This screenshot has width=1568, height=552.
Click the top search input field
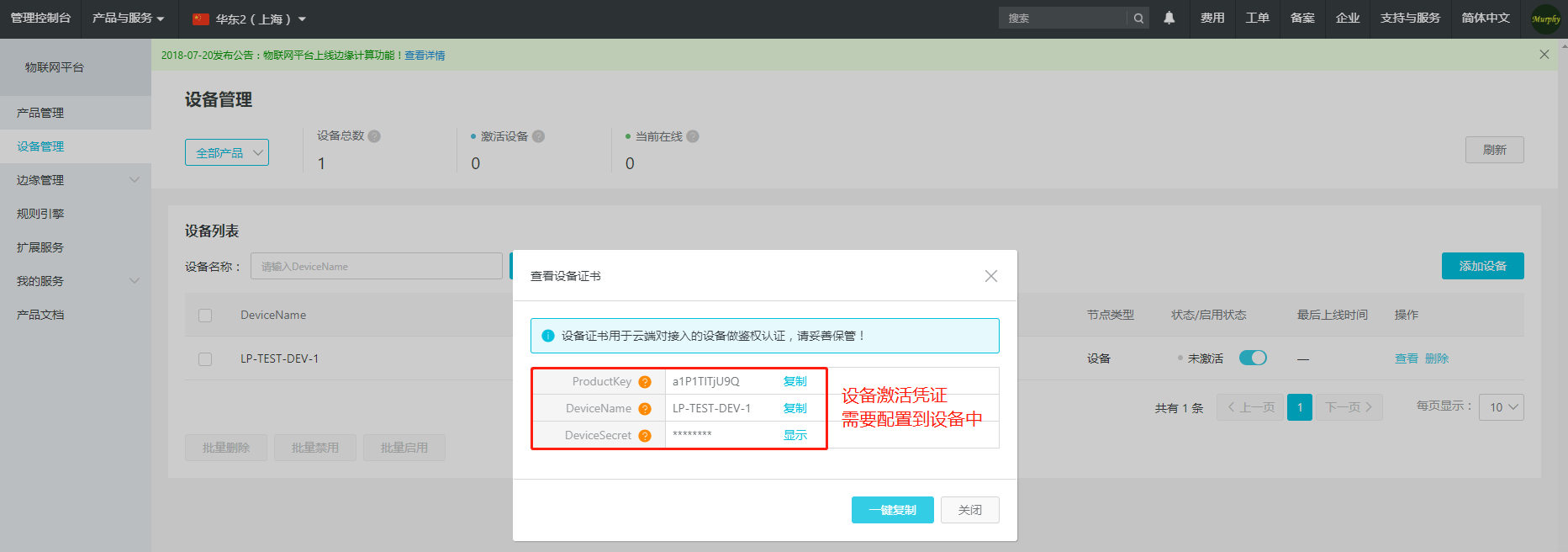pos(1061,19)
